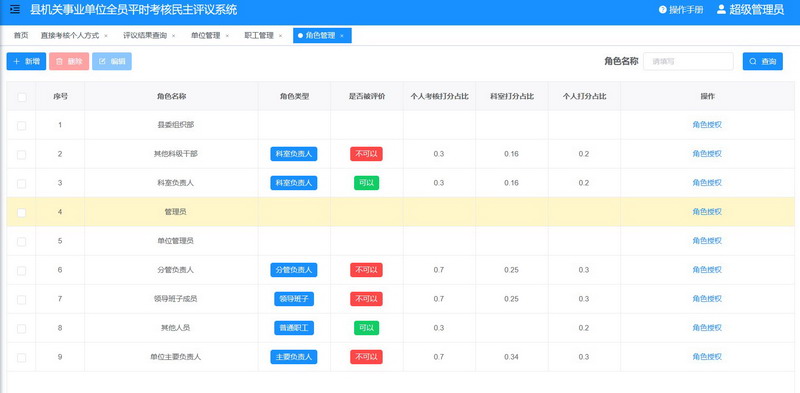This screenshot has width=800, height=393.
Task: Open 角色授权 for 单位主要负责人
Action: [707, 357]
